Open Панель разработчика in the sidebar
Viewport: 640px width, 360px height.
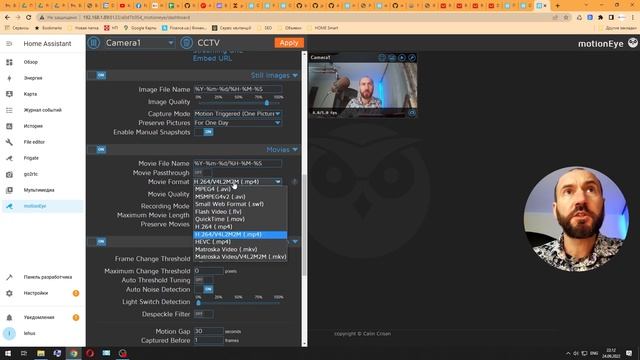point(42,277)
